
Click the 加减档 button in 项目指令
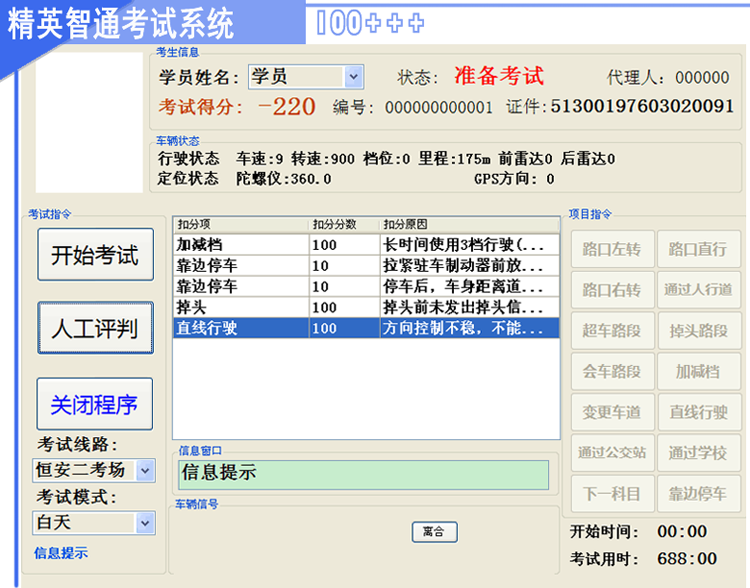coord(699,371)
